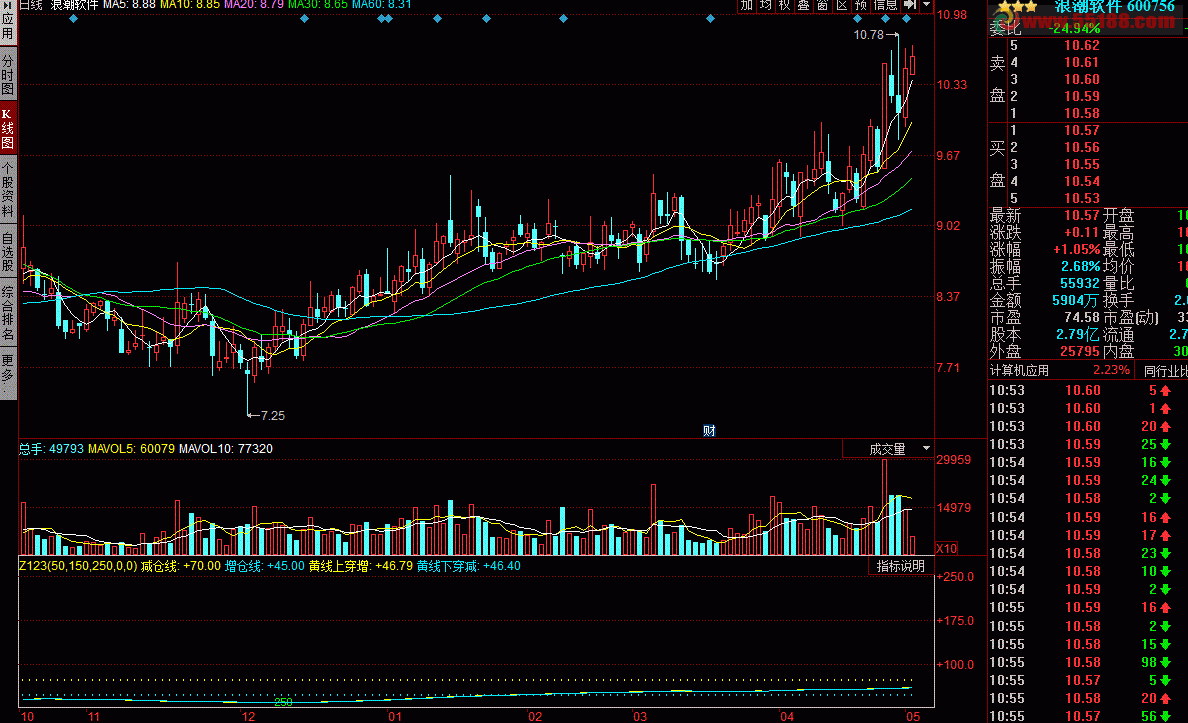Screen dimensions: 1188x723
Task: Click the 7.25 low price label
Action: pyautogui.click(x=273, y=415)
